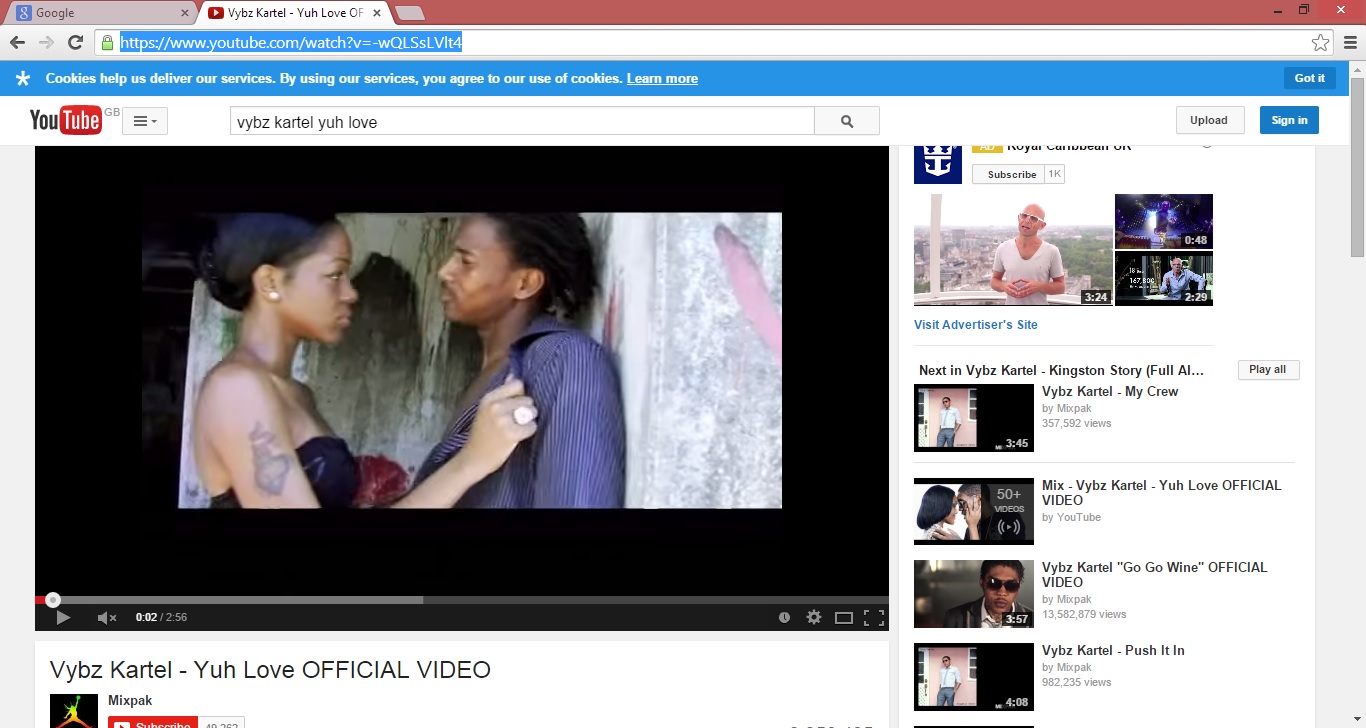Click the YouTube logo

(66, 120)
